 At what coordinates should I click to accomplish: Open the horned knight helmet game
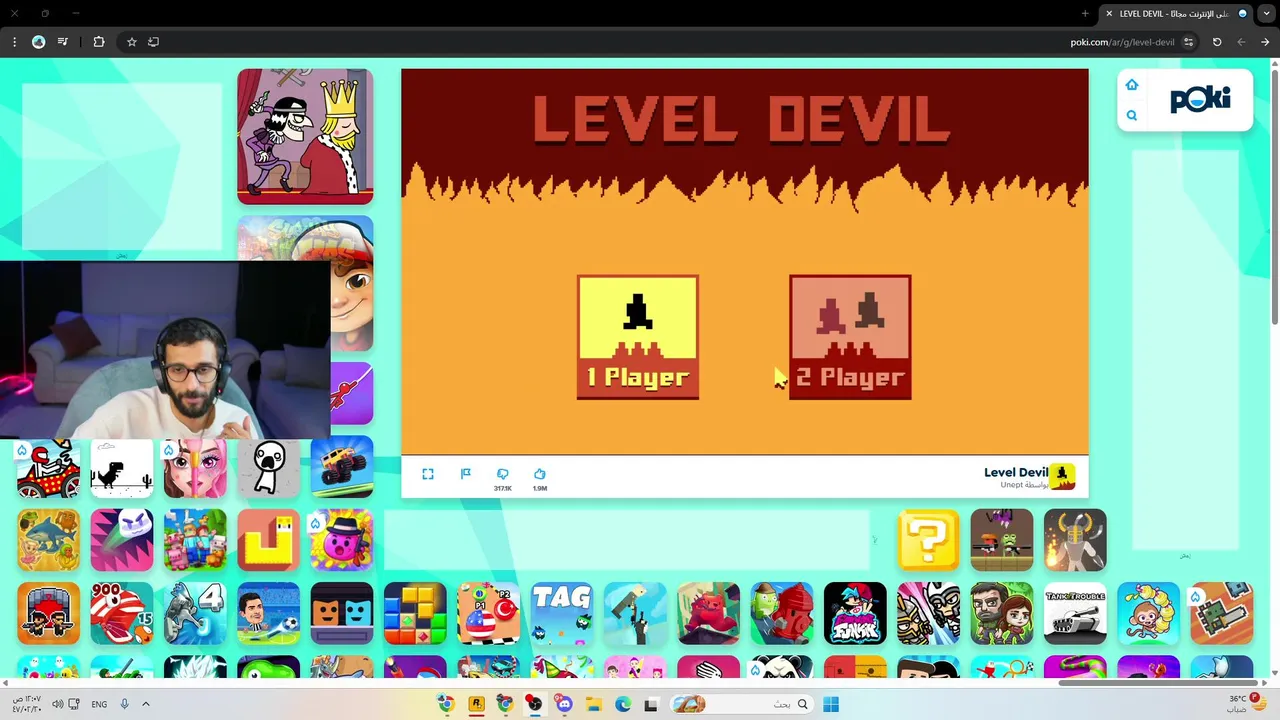[x=1075, y=540]
